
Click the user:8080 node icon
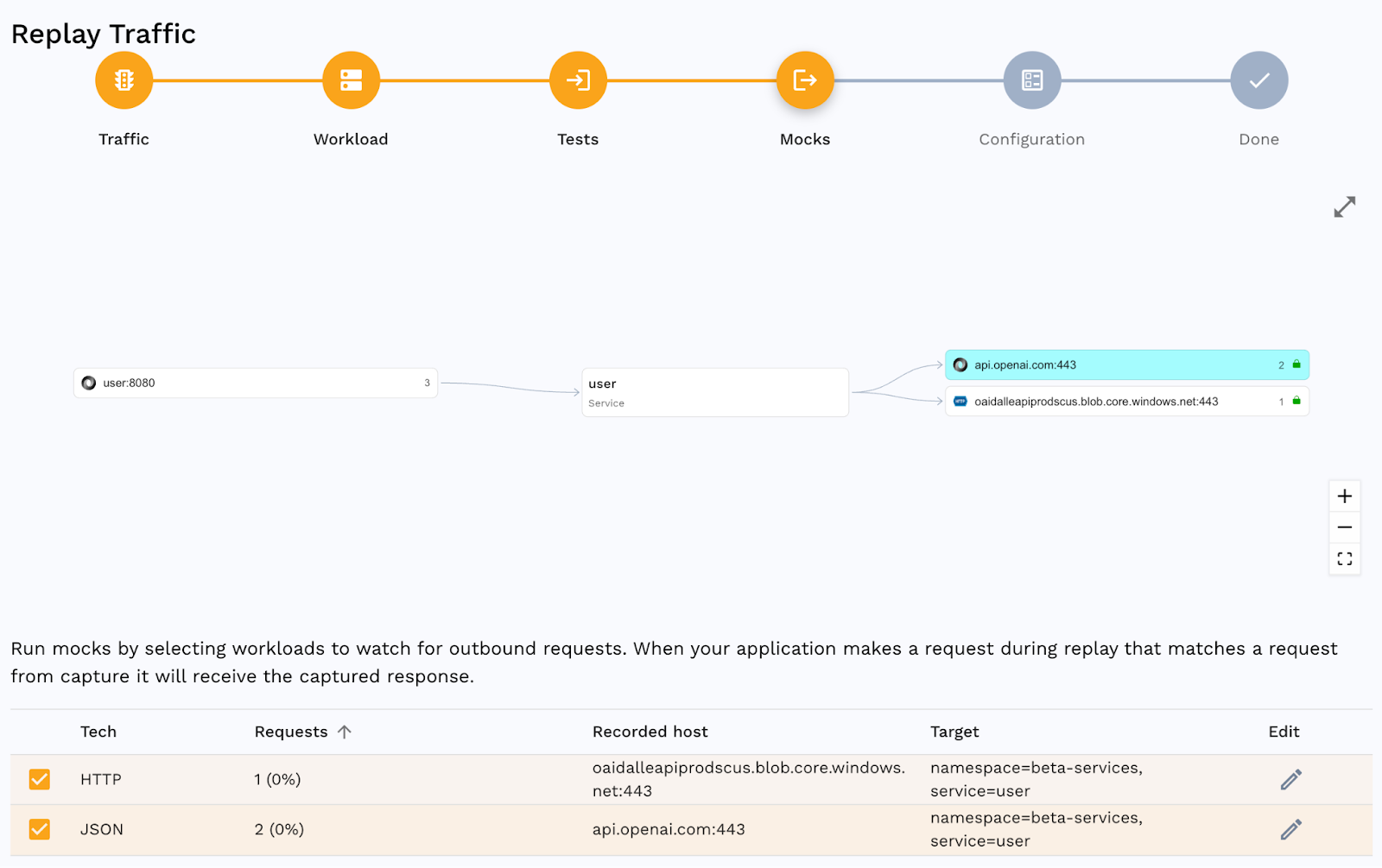click(x=88, y=383)
